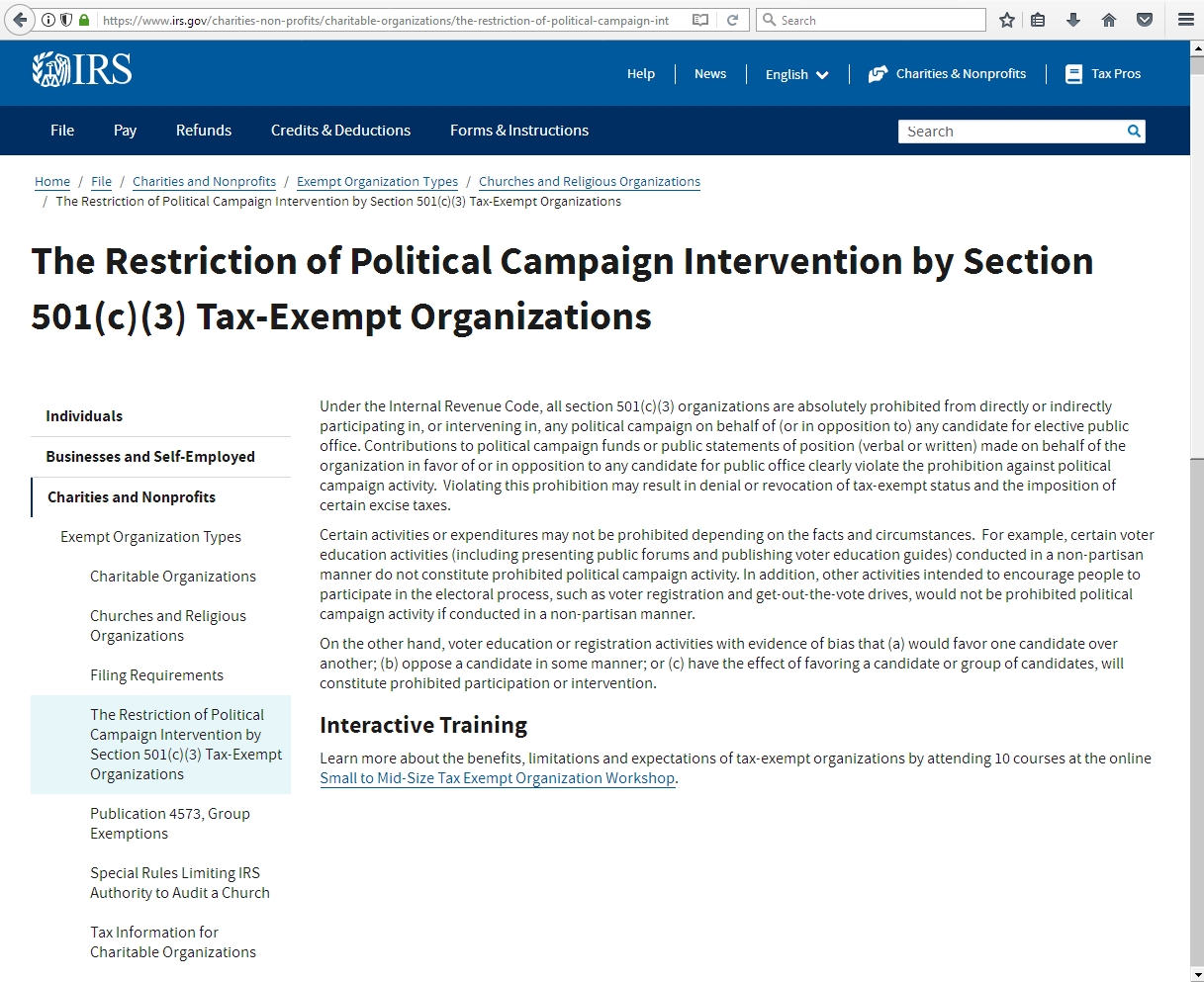Follow the Home breadcrumb link
Screen dimensions: 1204x982
(52, 182)
